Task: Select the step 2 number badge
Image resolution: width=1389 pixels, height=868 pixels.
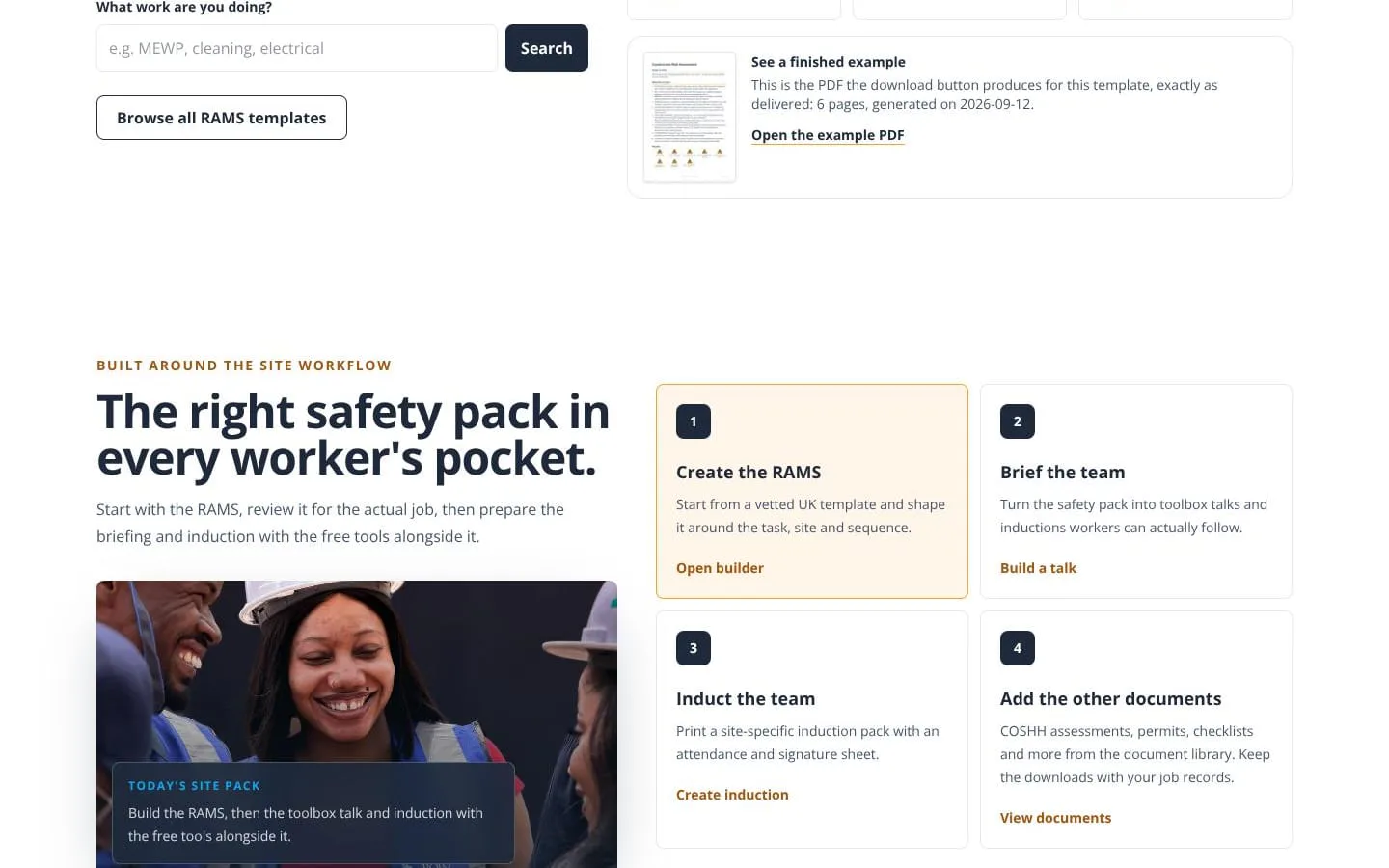Action: [1018, 421]
